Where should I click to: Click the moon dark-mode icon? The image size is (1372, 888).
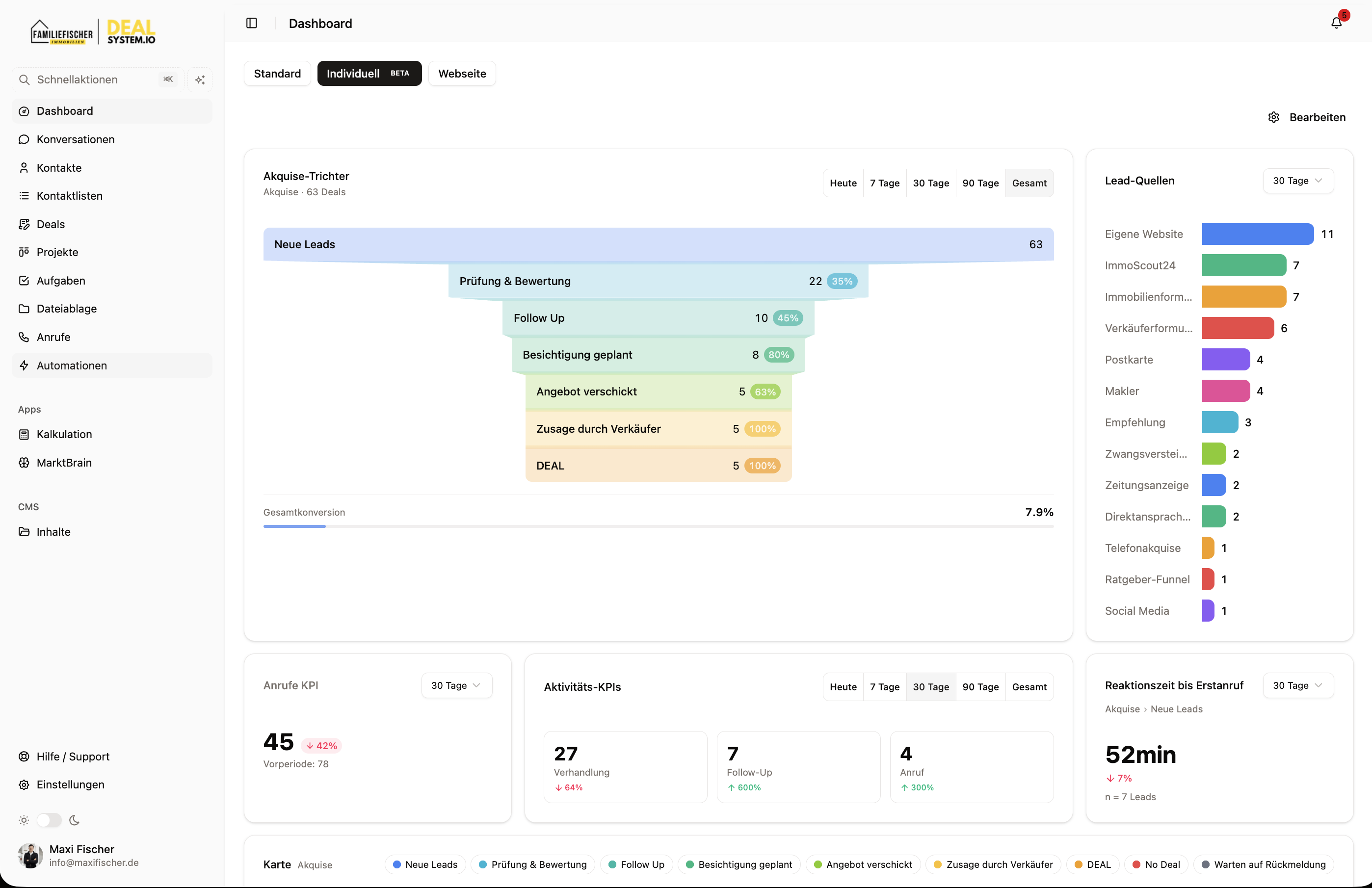[x=75, y=820]
